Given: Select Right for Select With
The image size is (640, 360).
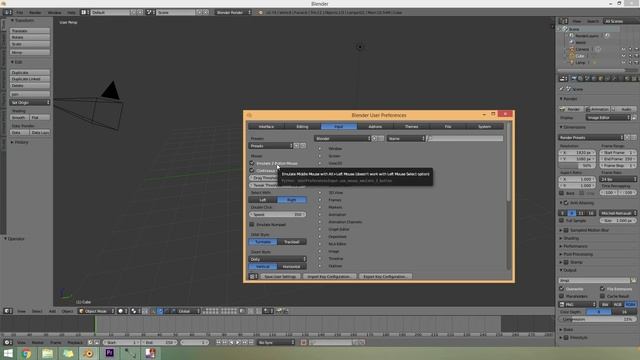Looking at the screenshot, I should 292,200.
